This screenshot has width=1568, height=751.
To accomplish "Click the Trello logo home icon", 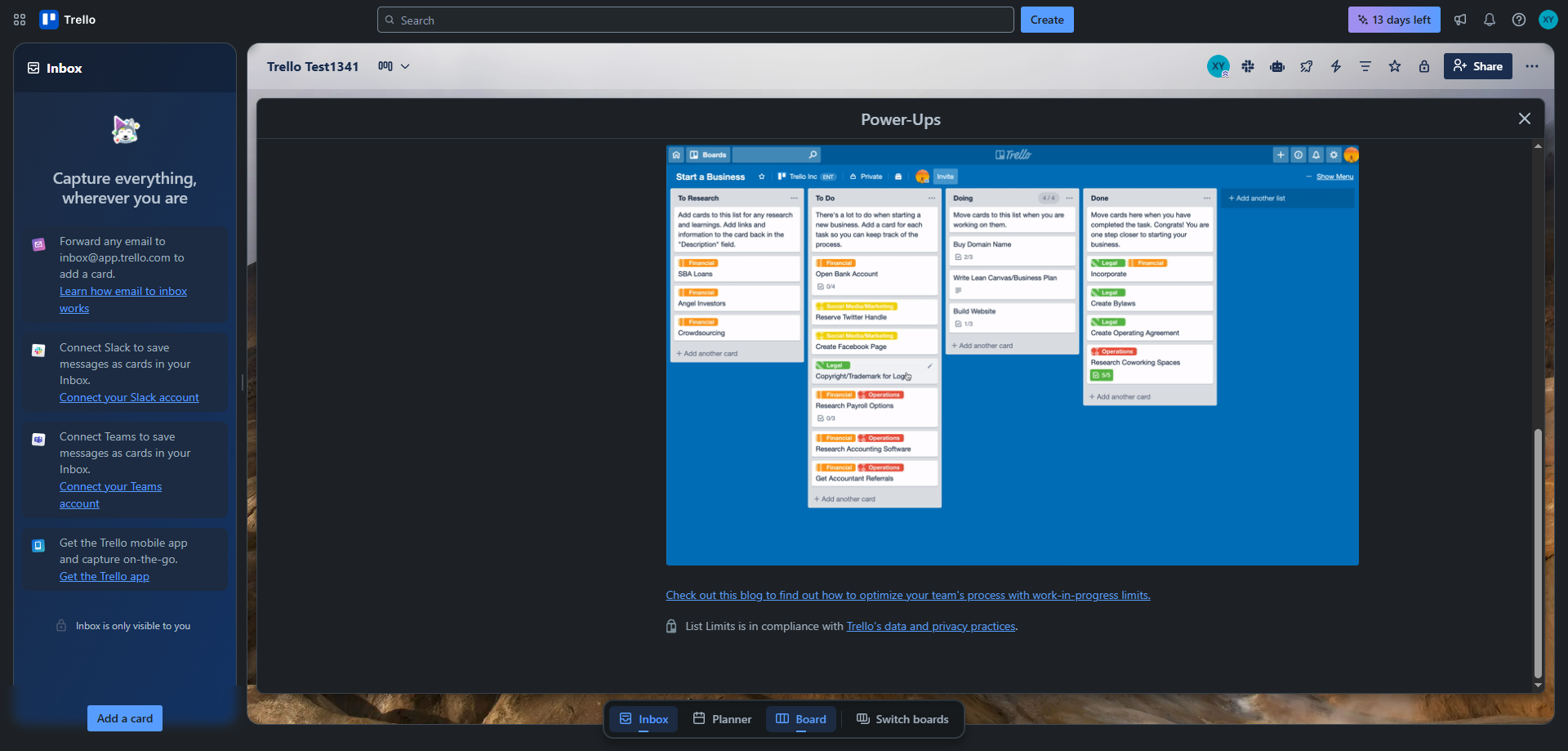I will (69, 20).
